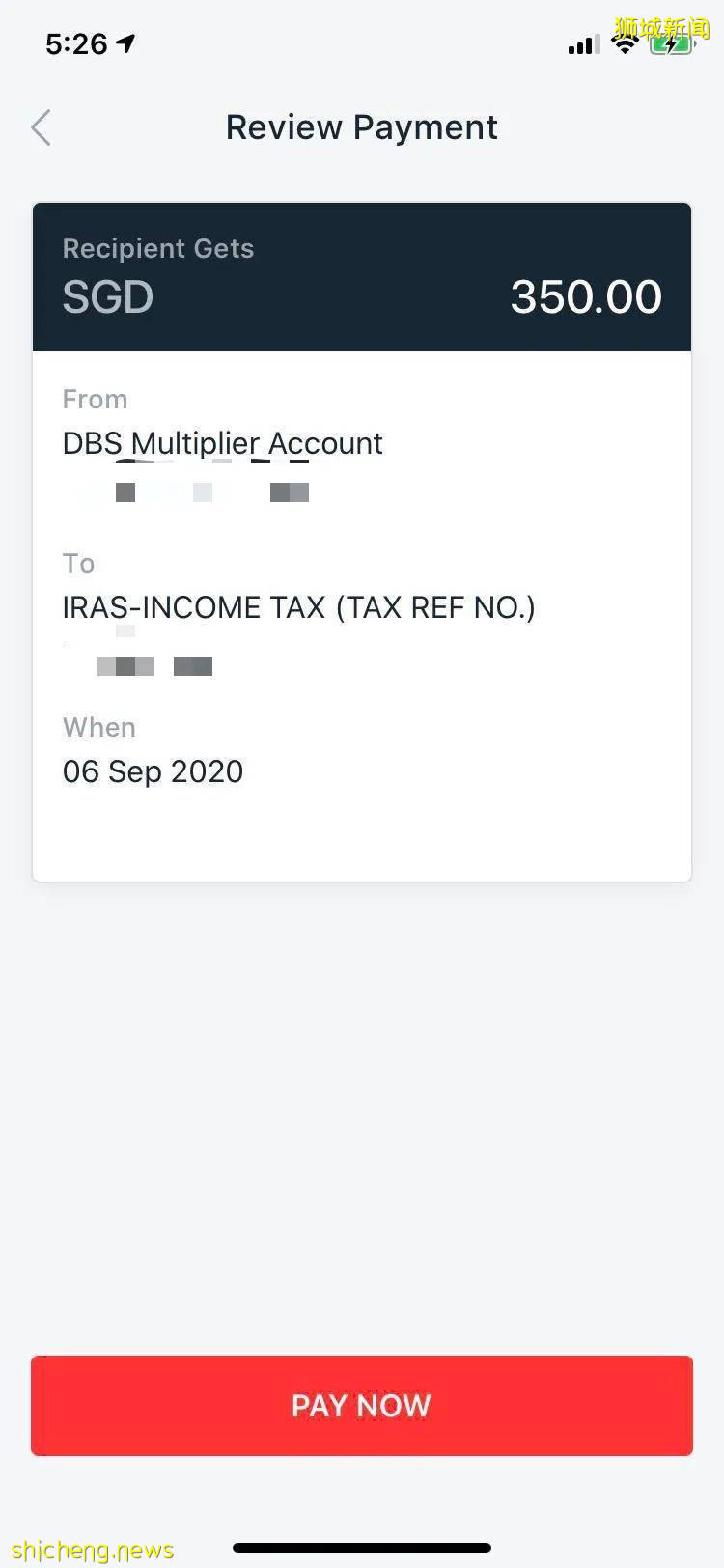Tap the 5:26 clock in status bar

point(76,43)
